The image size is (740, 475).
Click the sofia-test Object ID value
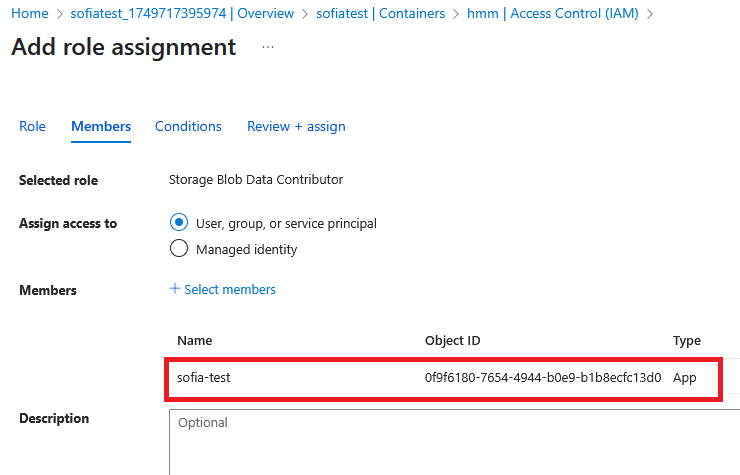click(543, 378)
